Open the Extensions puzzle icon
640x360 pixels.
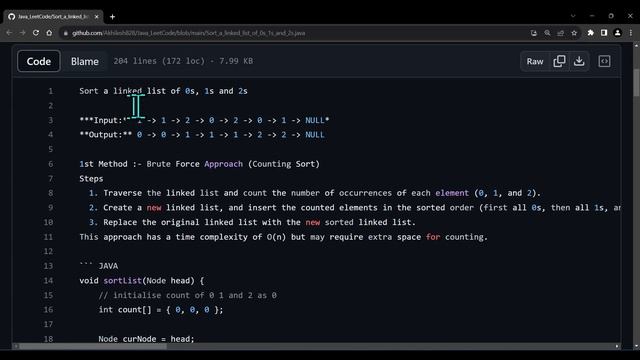tap(591, 33)
